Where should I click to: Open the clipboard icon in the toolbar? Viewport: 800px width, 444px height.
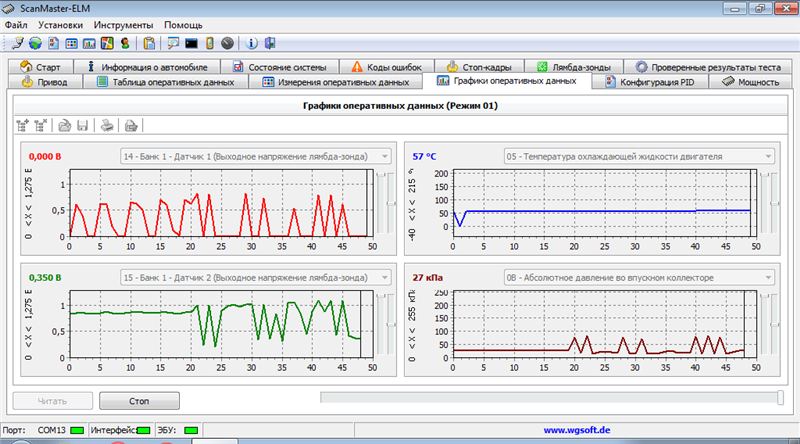tap(149, 43)
